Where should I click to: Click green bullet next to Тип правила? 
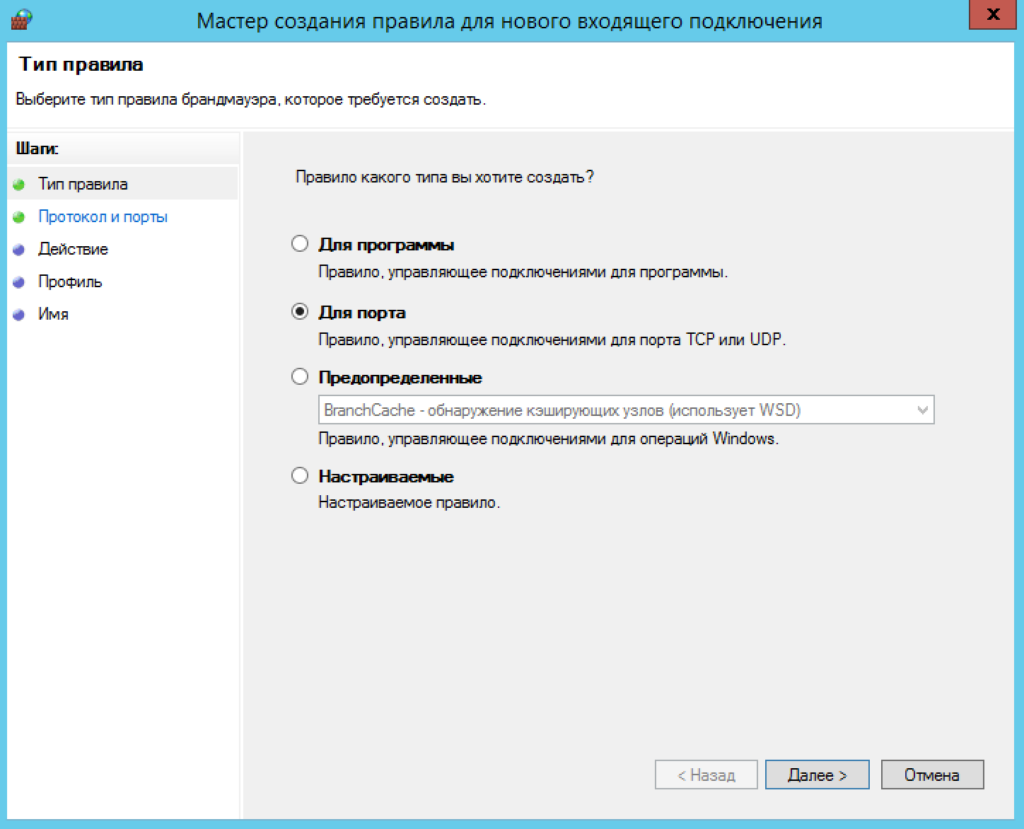[x=19, y=185]
